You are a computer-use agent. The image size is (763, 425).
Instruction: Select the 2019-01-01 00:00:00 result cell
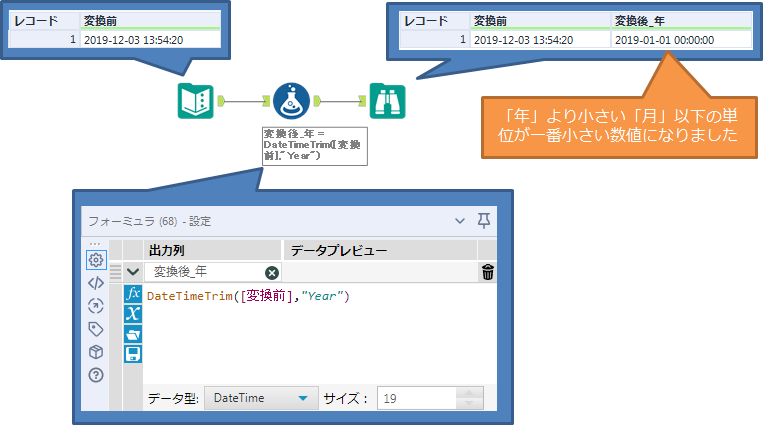681,40
